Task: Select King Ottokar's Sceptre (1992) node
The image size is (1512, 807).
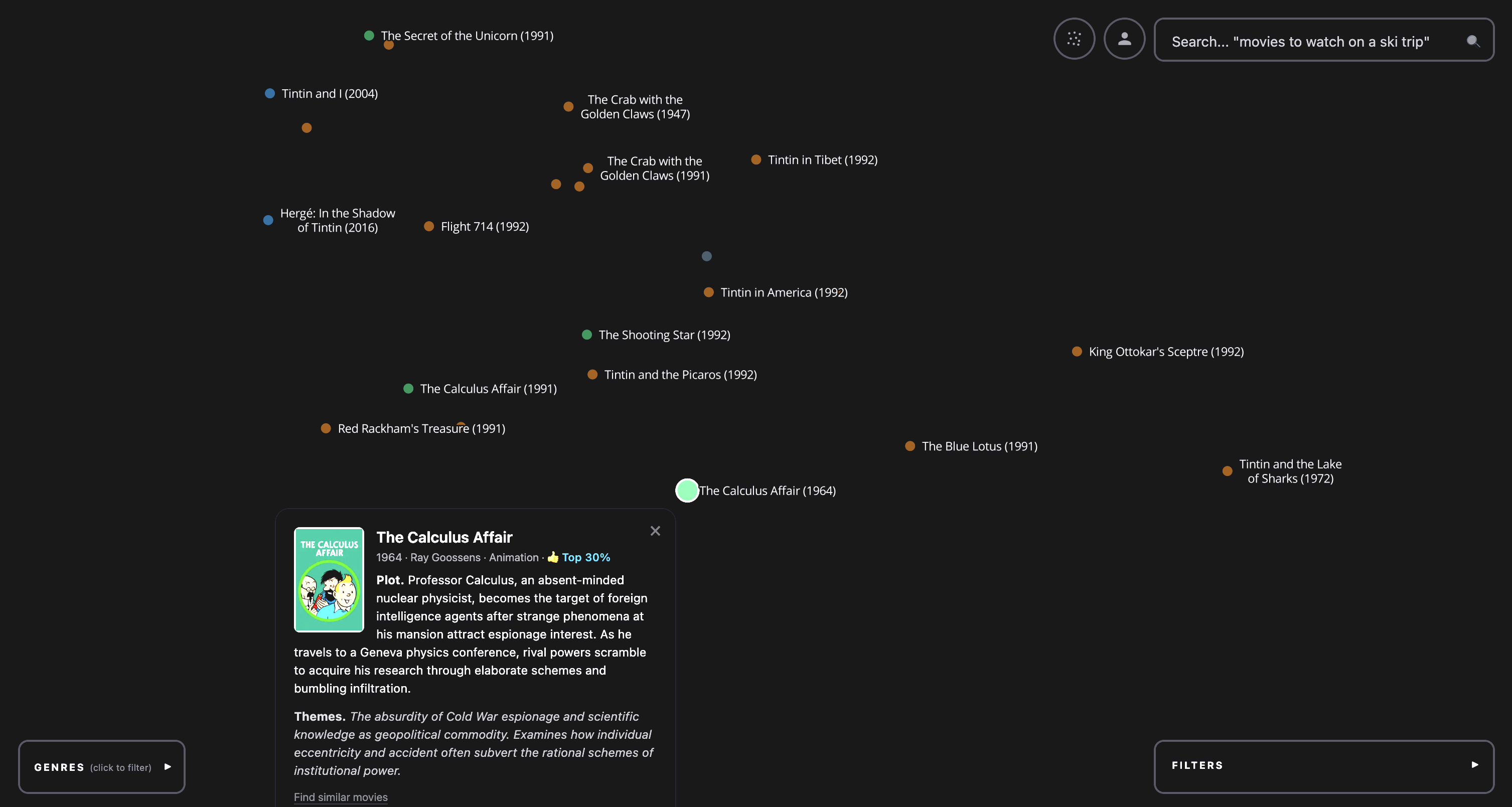Action: (x=1077, y=352)
